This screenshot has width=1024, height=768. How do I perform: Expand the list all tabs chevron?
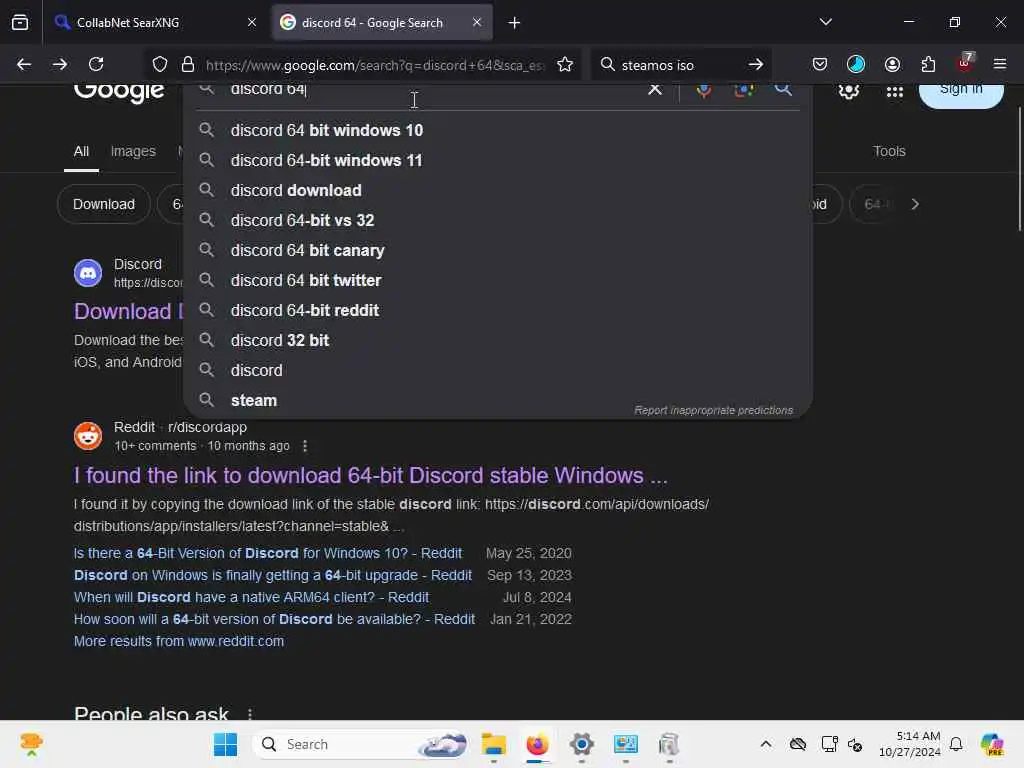coord(825,22)
